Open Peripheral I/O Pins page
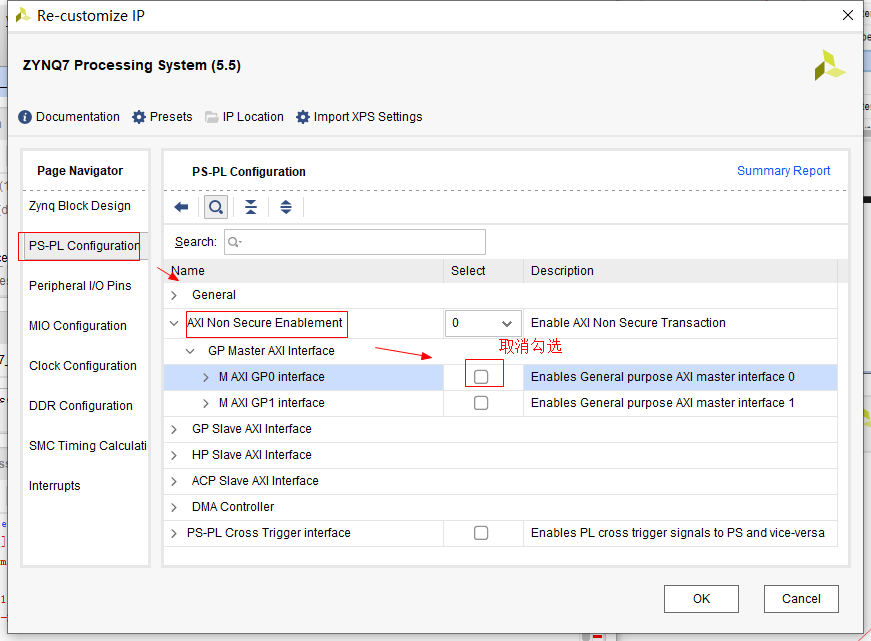The height and width of the screenshot is (641, 871). pyautogui.click(x=80, y=286)
